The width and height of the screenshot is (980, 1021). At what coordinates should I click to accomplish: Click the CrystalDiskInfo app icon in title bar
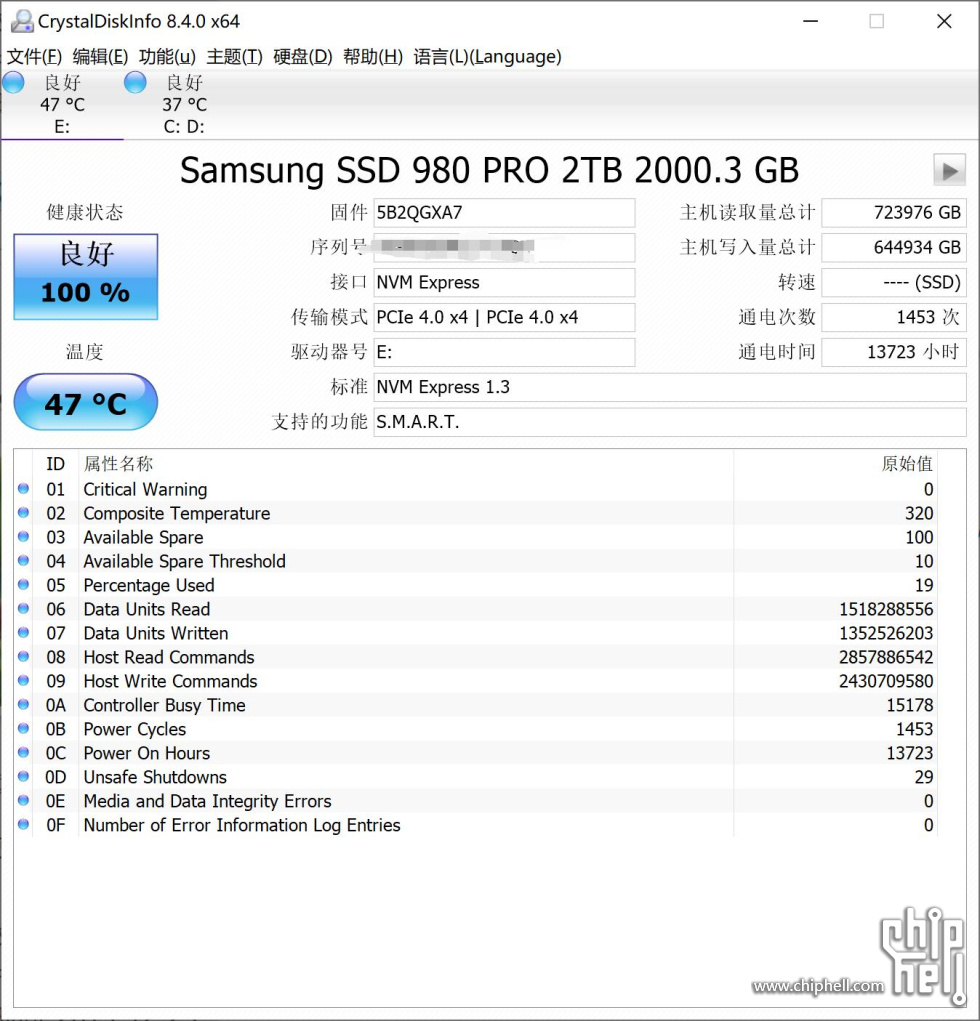coord(22,21)
